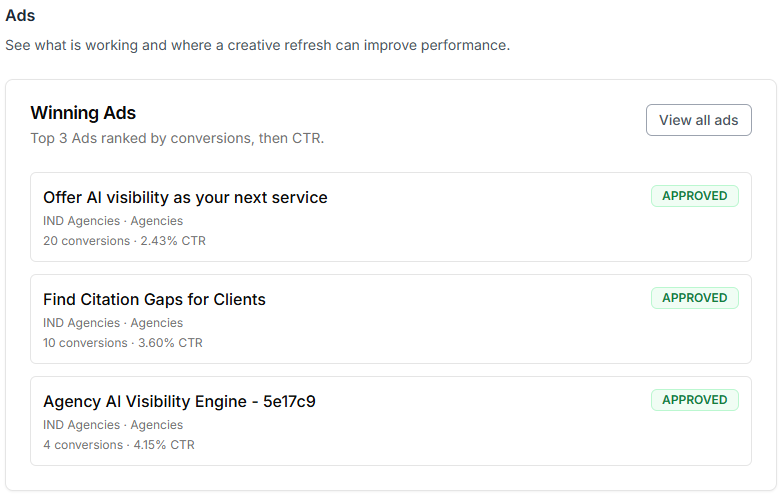
Task: Click 'IND Agencies · Agencies' under Find Citation Gaps
Action: [113, 323]
